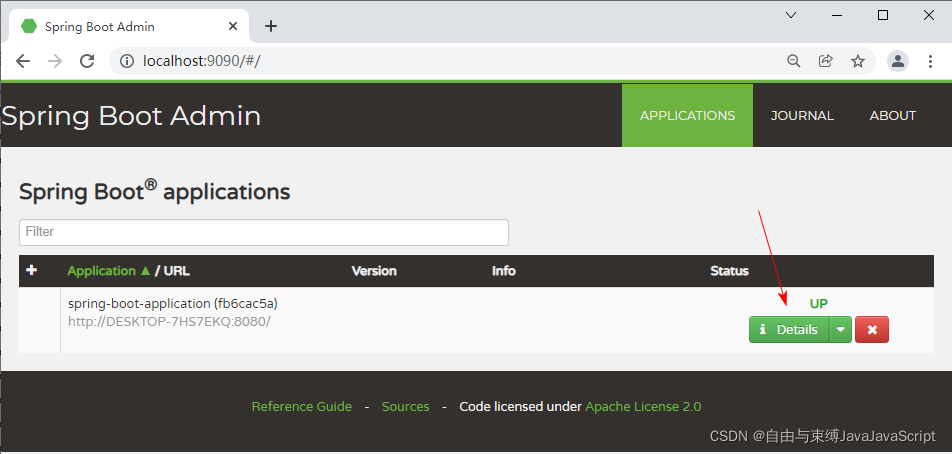Image resolution: width=952 pixels, height=454 pixels.
Task: Open the ABOUT nav tab
Action: pos(892,115)
